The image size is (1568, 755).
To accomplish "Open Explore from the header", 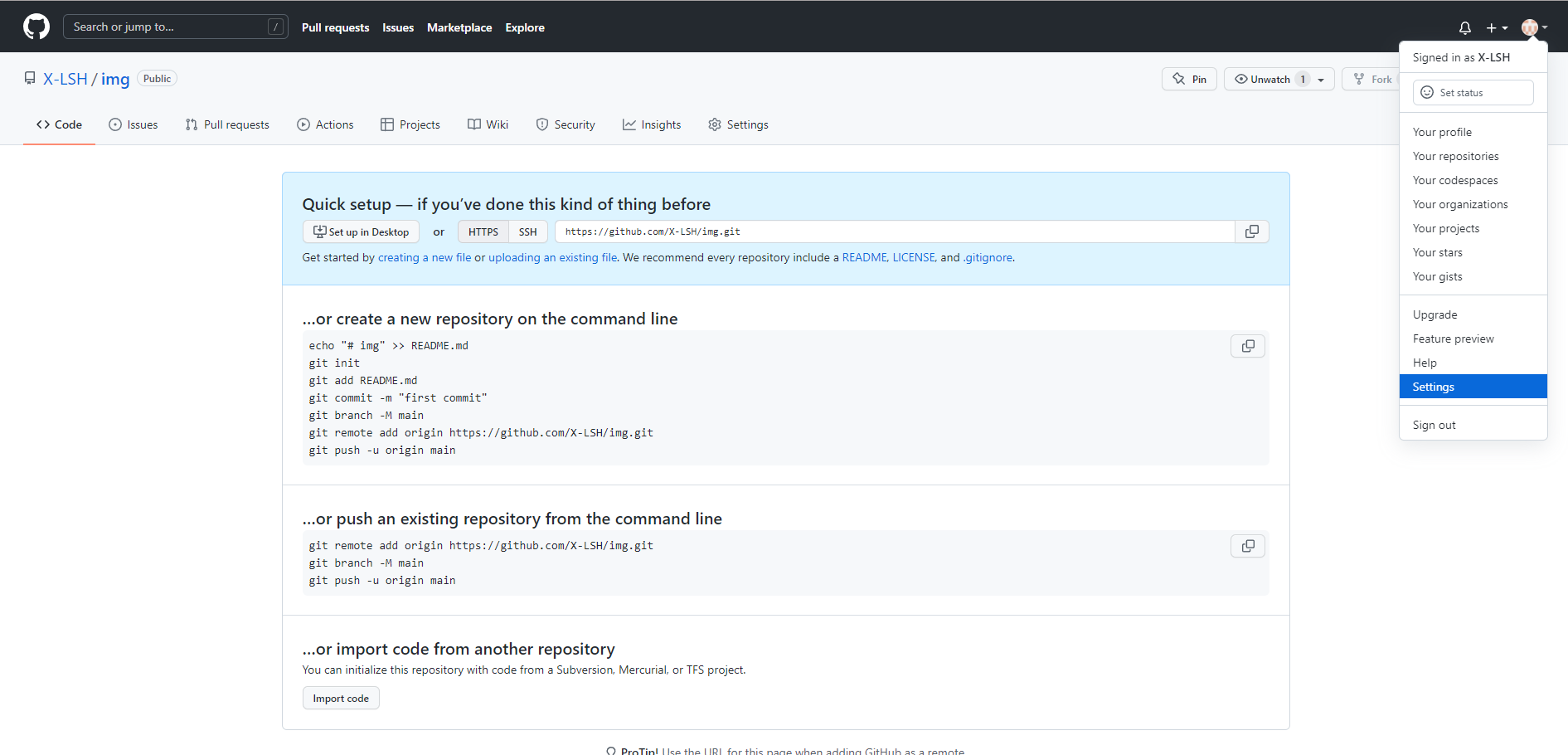I will (x=525, y=27).
